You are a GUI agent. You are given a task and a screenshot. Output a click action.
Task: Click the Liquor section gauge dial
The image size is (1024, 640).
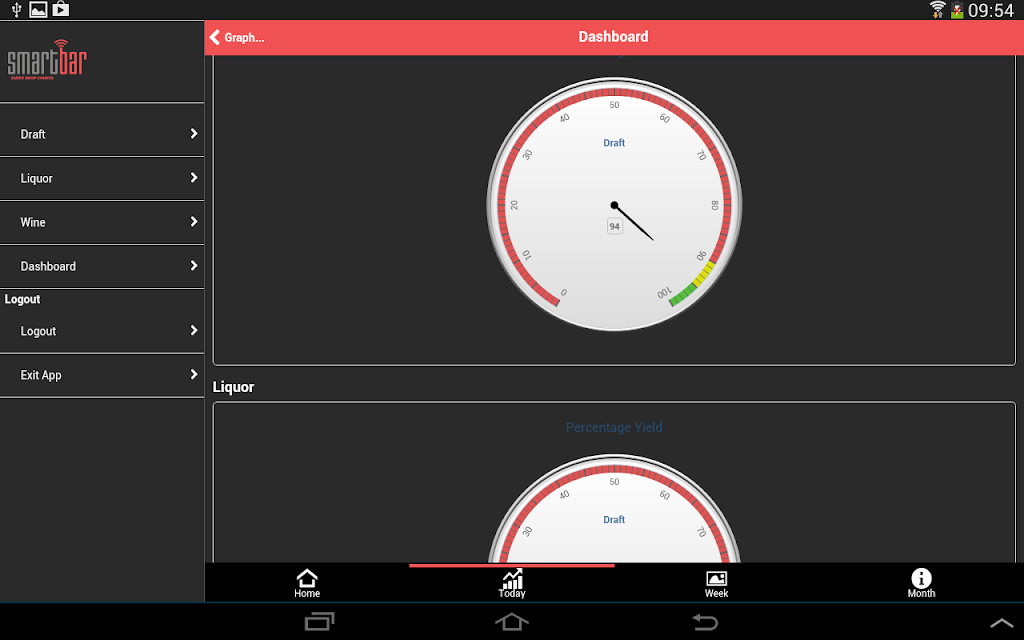[x=614, y=509]
